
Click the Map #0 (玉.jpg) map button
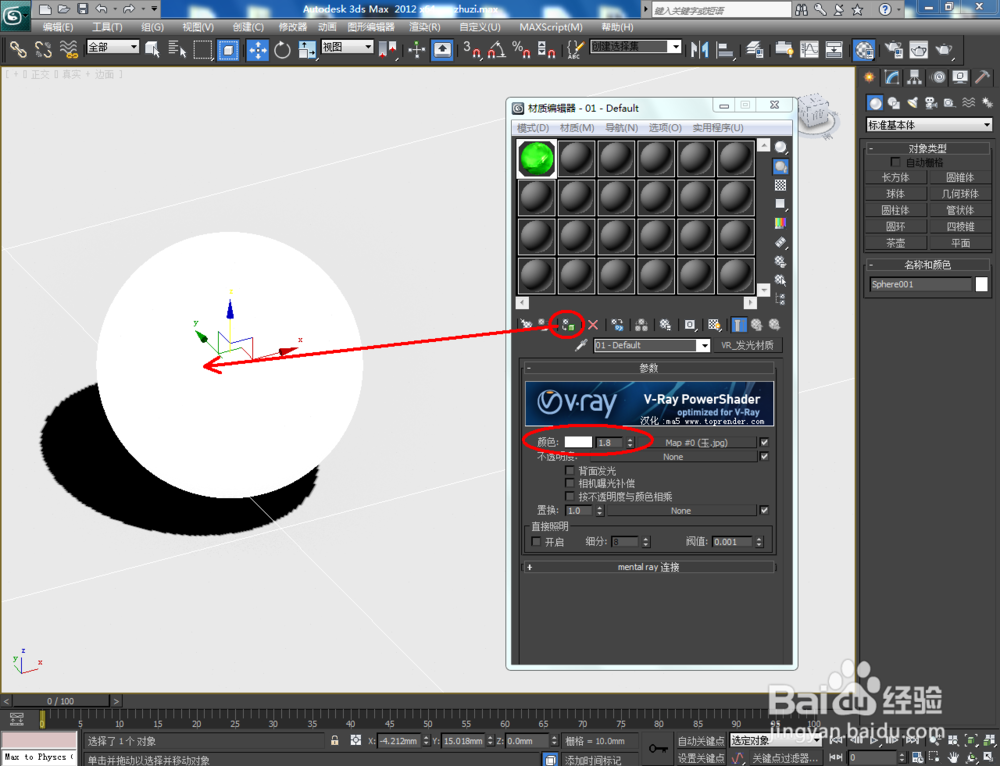(696, 442)
